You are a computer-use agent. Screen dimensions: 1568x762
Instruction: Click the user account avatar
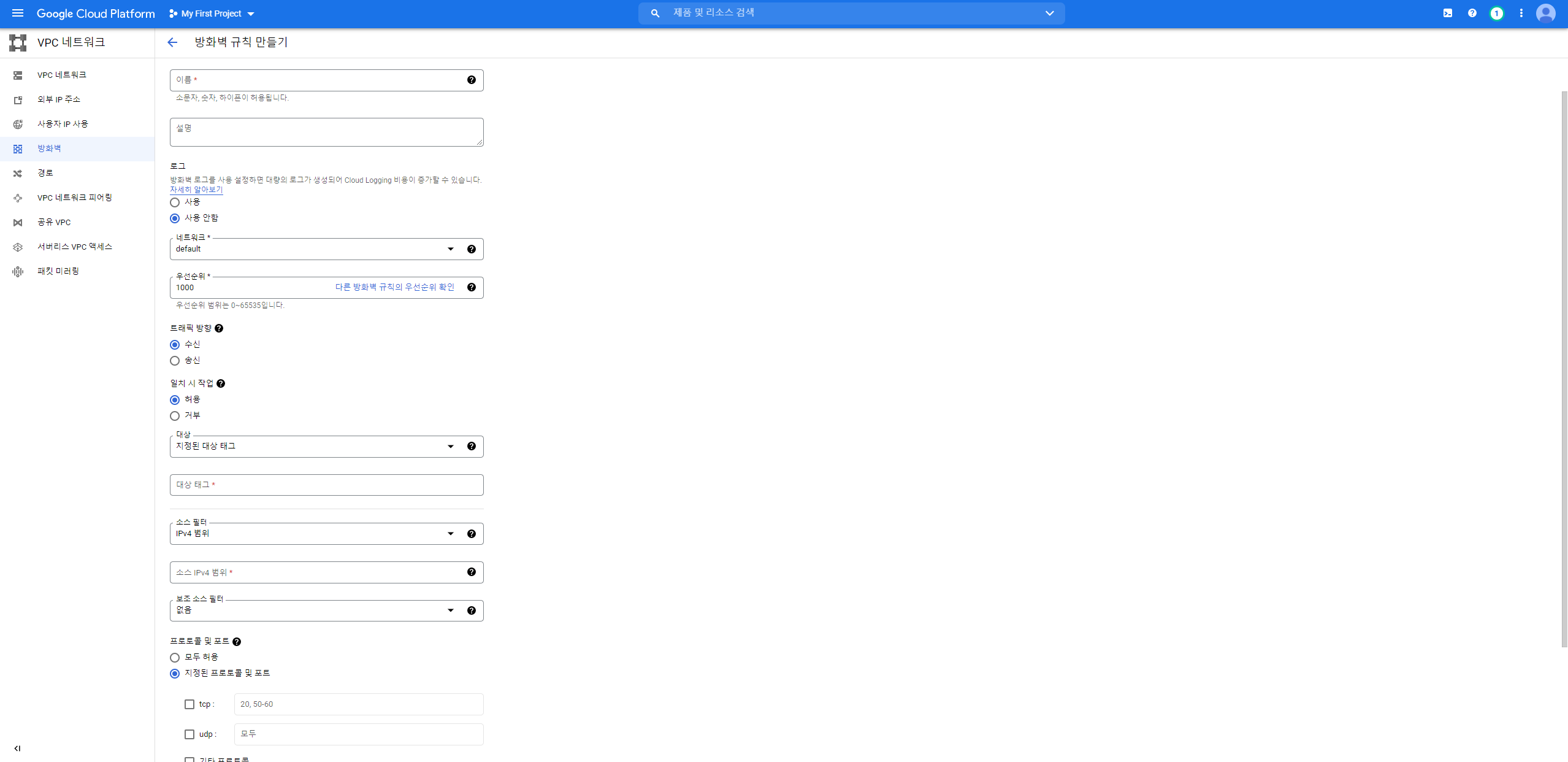[1545, 13]
